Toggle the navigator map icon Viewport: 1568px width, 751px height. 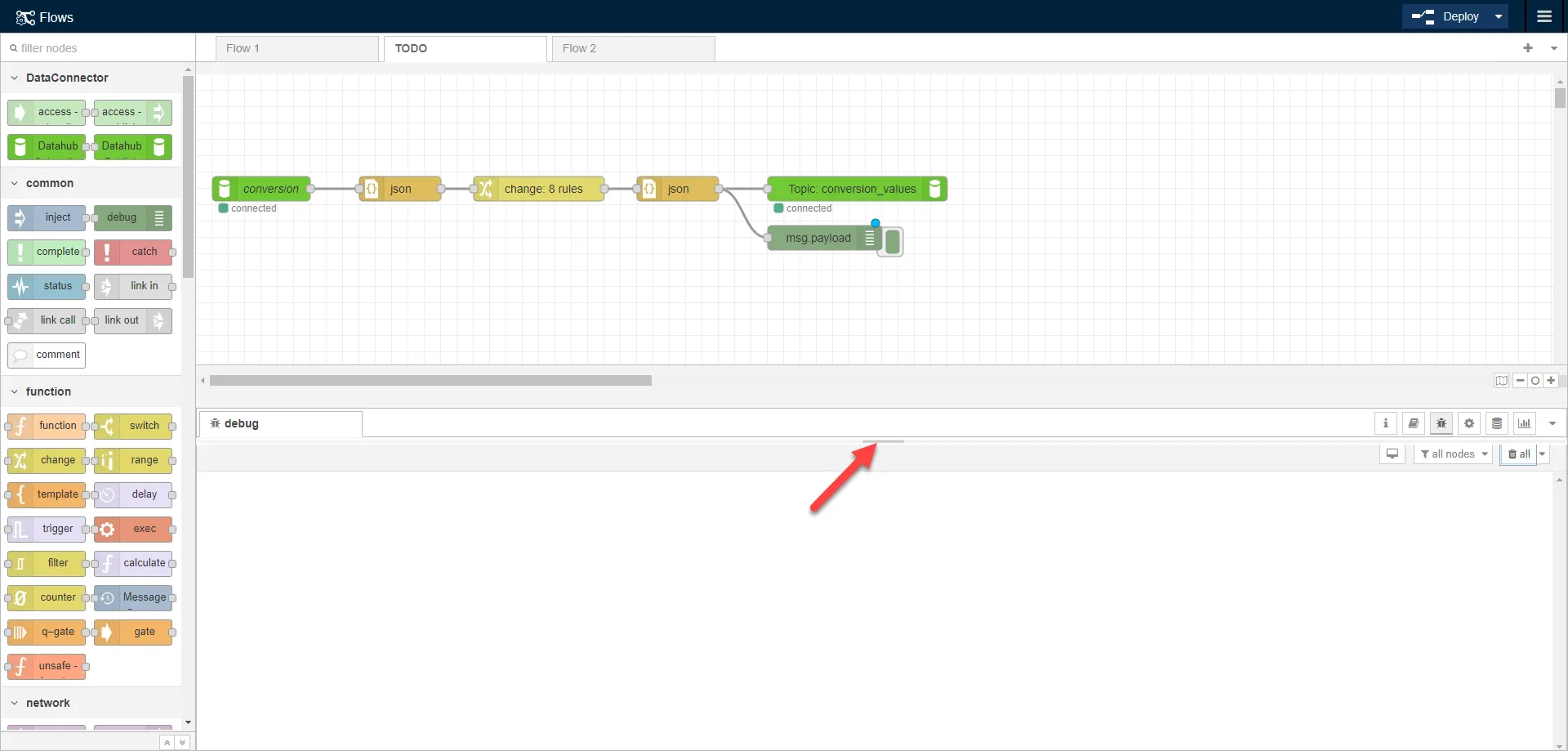(1502, 381)
